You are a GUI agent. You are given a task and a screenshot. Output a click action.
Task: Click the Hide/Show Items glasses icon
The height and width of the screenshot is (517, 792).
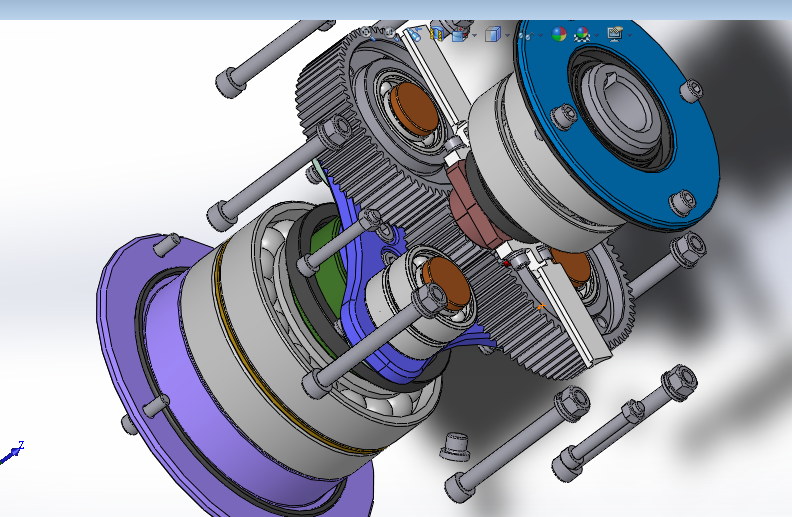pos(526,35)
